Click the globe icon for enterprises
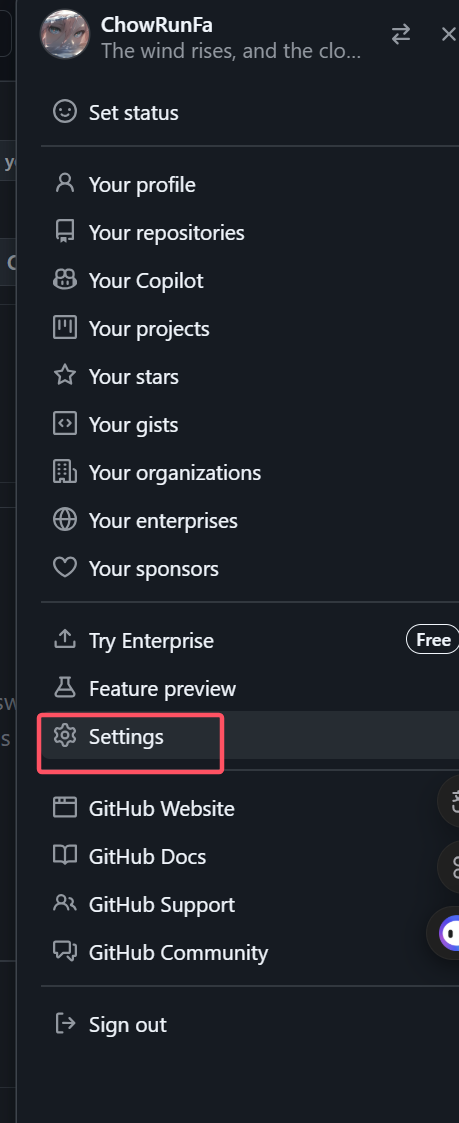This screenshot has width=459, height=1123. pyautogui.click(x=64, y=520)
